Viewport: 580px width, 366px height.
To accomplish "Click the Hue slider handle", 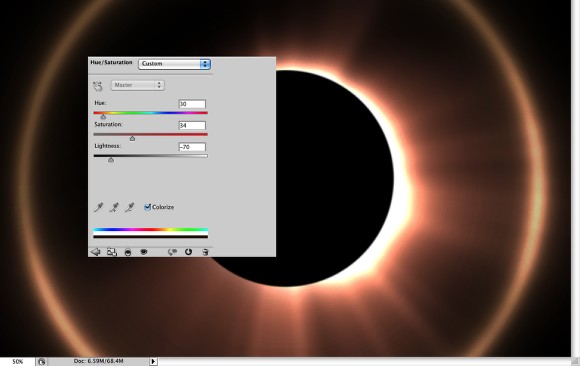I will pyautogui.click(x=103, y=117).
